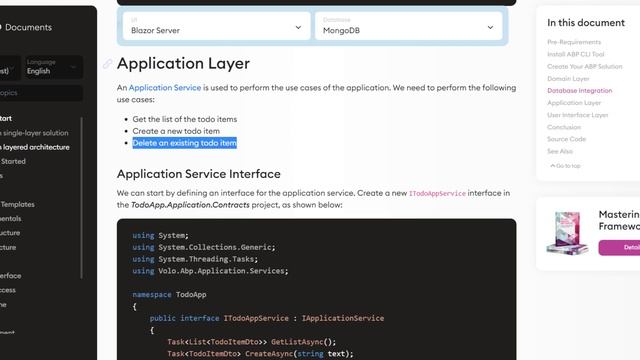Viewport: 640px width, 360px height.
Task: Click GetListAsync method in code block
Action: (297, 342)
